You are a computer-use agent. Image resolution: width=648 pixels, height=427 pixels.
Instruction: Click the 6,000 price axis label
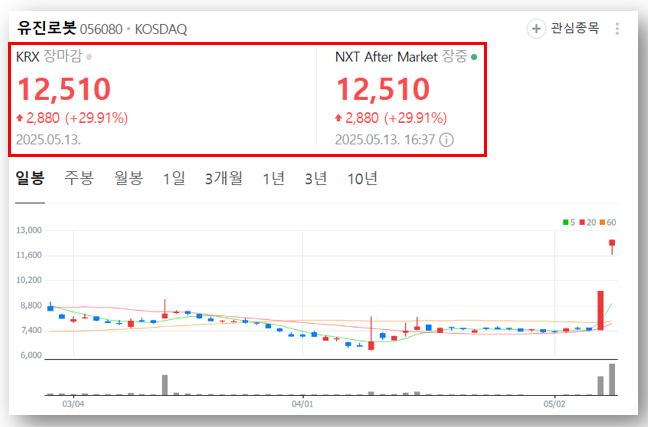tap(31, 355)
